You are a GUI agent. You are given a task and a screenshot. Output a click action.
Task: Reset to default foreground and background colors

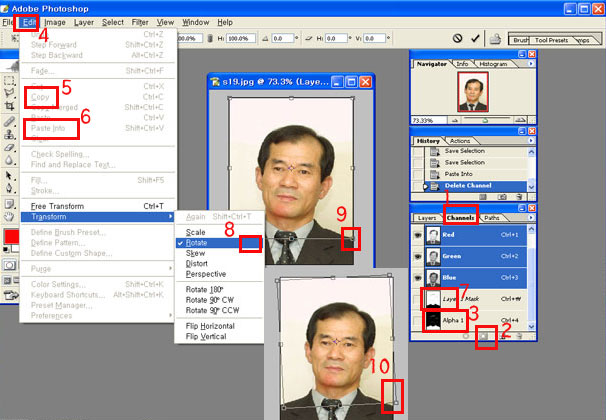click(6, 250)
